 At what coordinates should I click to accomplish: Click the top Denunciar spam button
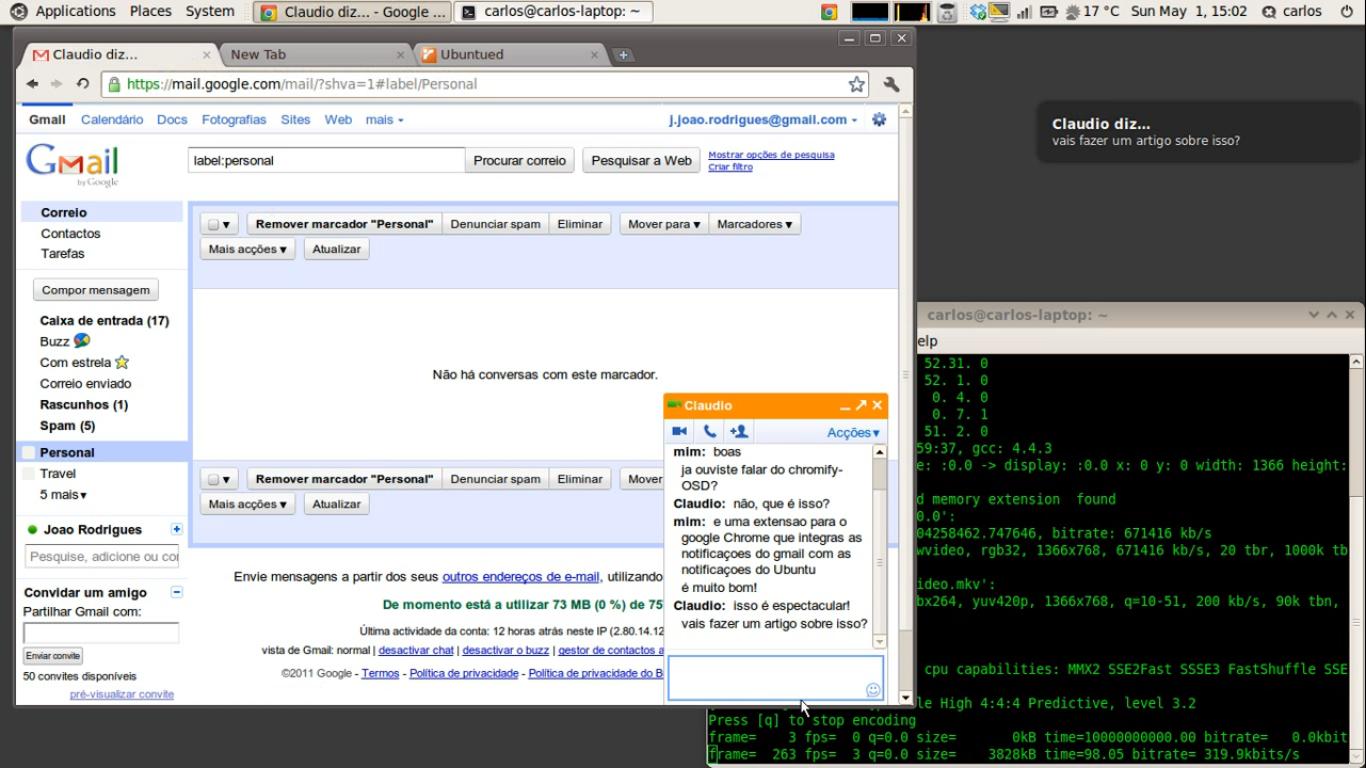pyautogui.click(x=495, y=224)
